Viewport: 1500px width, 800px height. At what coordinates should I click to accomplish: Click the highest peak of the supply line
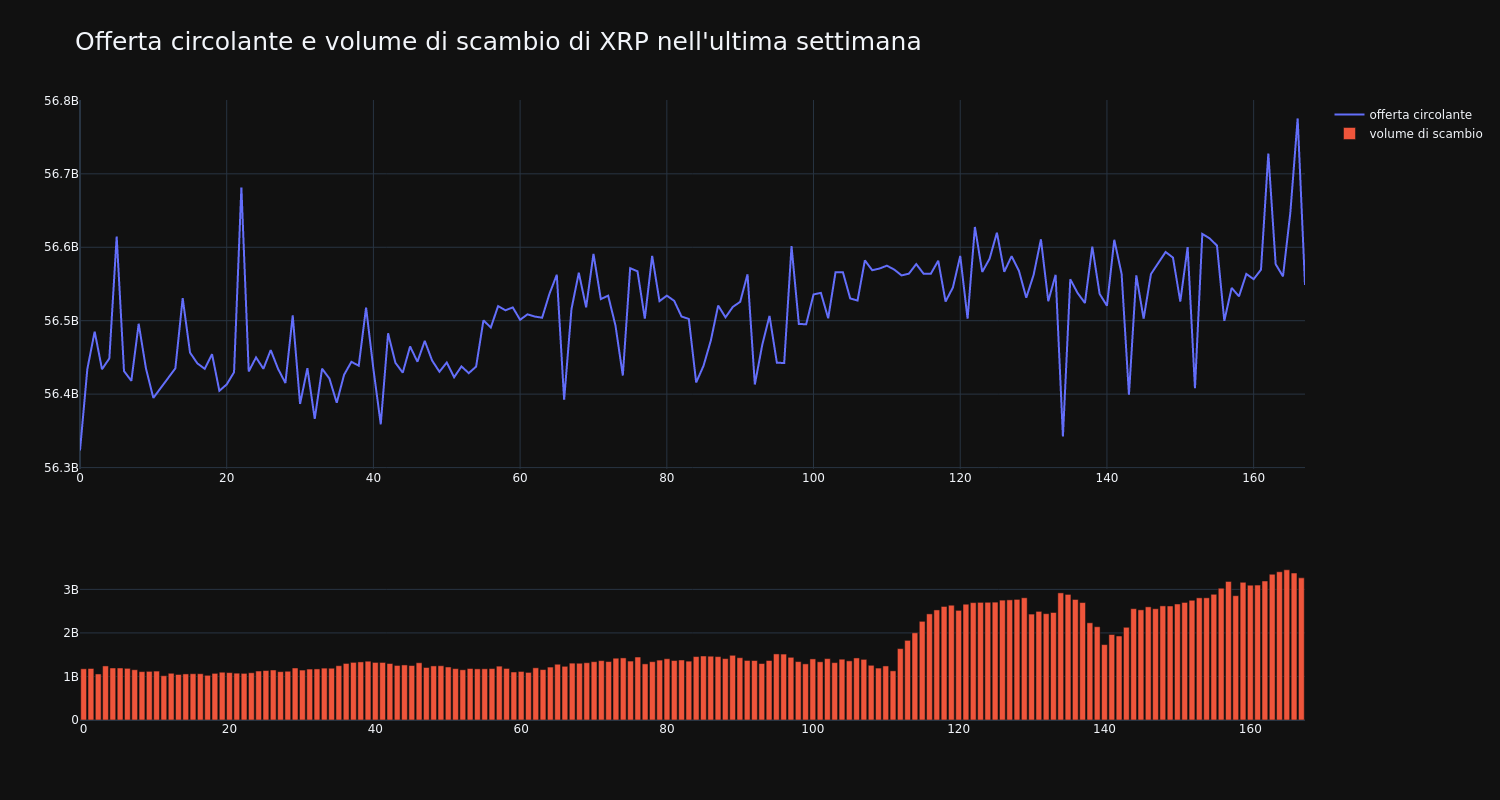1298,119
